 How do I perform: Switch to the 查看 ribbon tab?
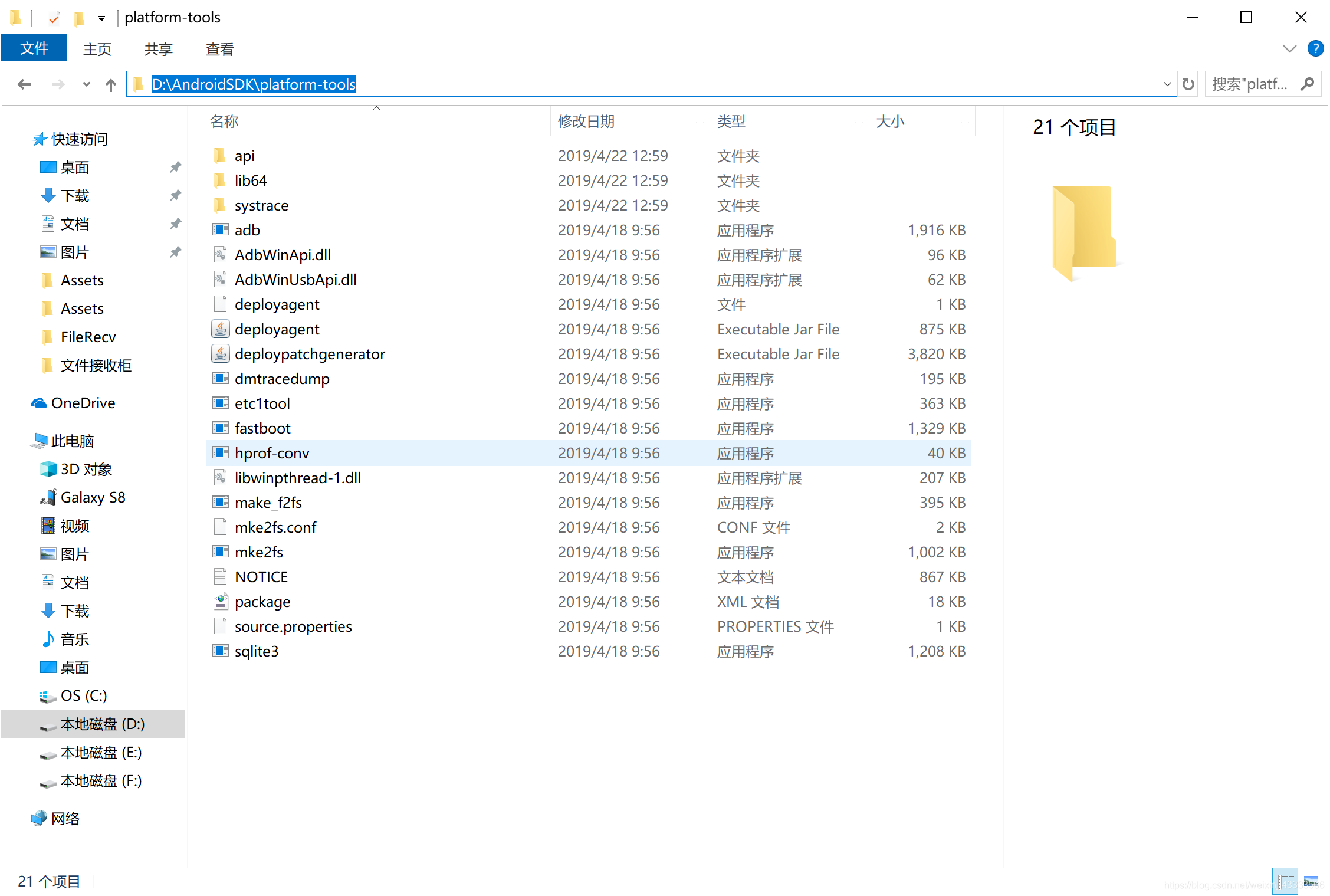point(219,49)
